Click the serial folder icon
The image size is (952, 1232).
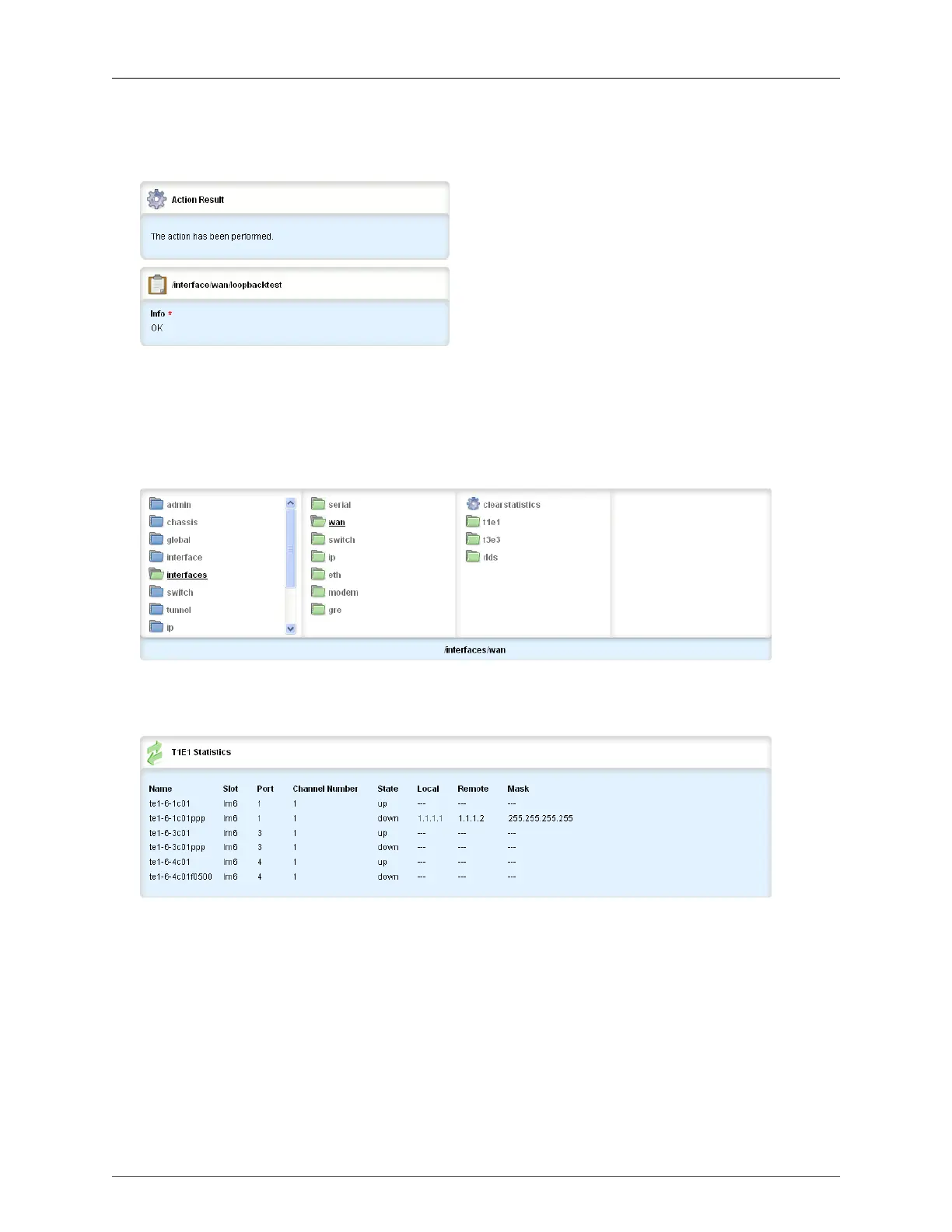[318, 504]
